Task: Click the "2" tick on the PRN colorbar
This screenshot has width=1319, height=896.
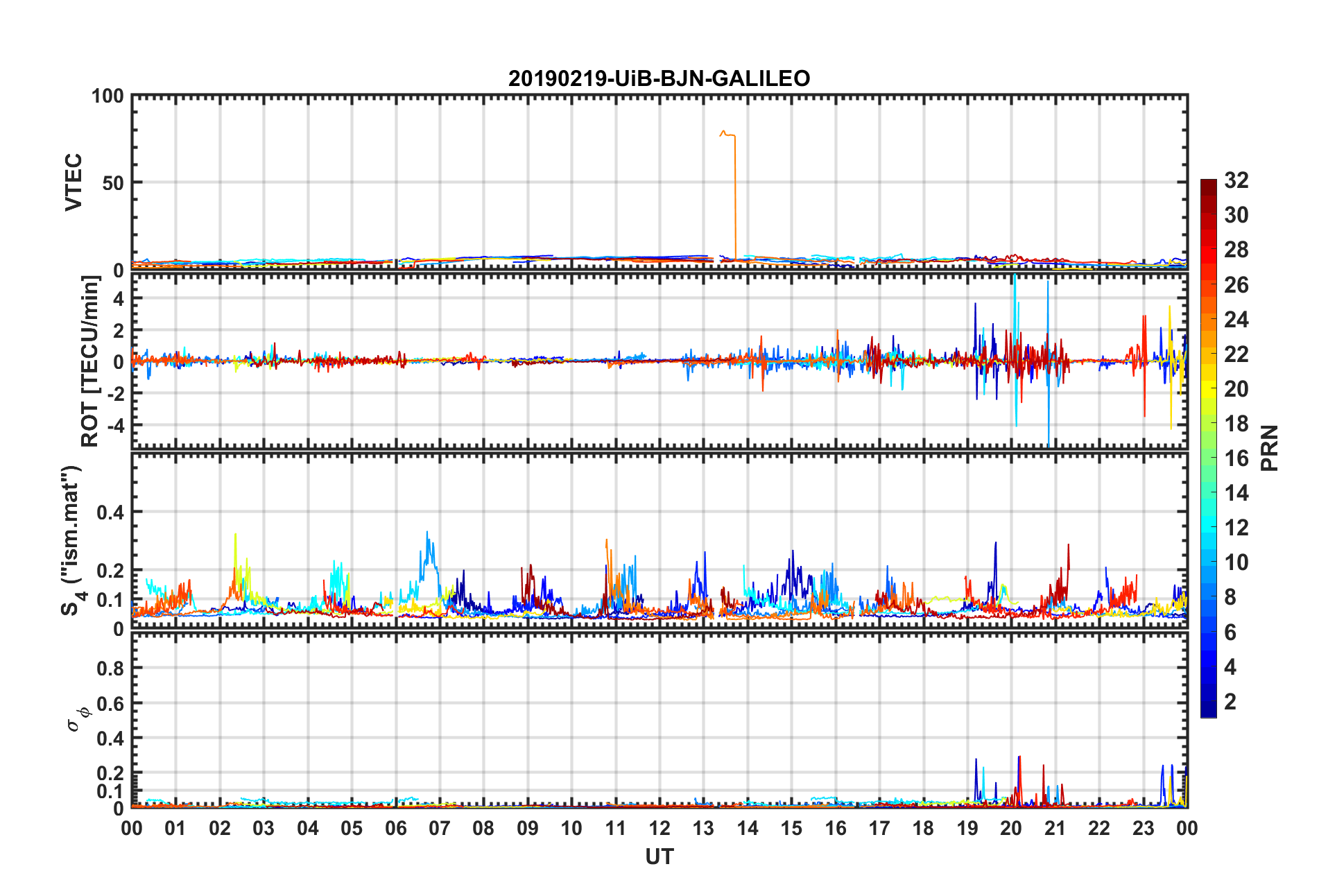Action: (1230, 701)
